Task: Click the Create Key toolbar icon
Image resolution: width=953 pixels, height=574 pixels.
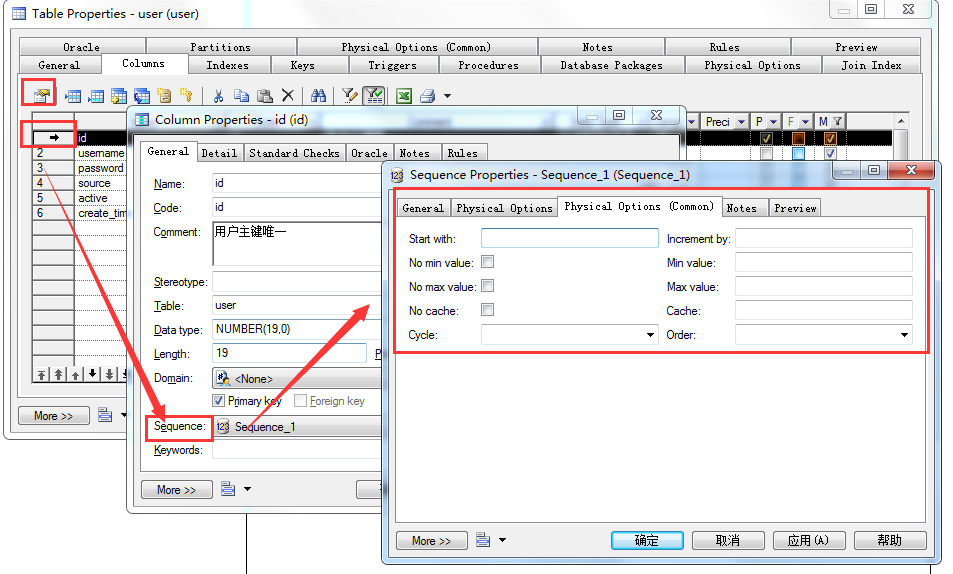Action: pos(187,95)
